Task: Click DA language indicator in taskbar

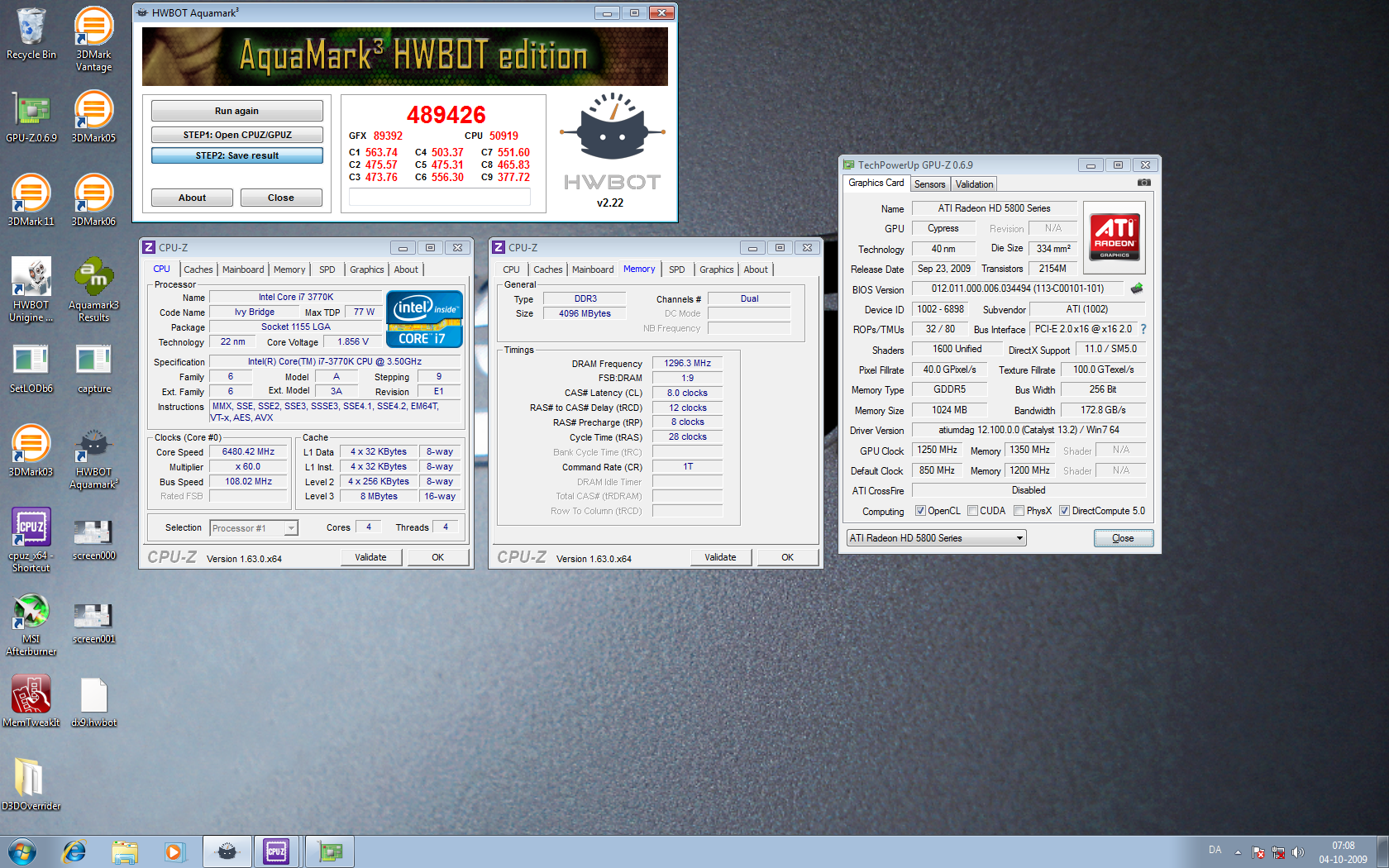Action: [x=1215, y=850]
